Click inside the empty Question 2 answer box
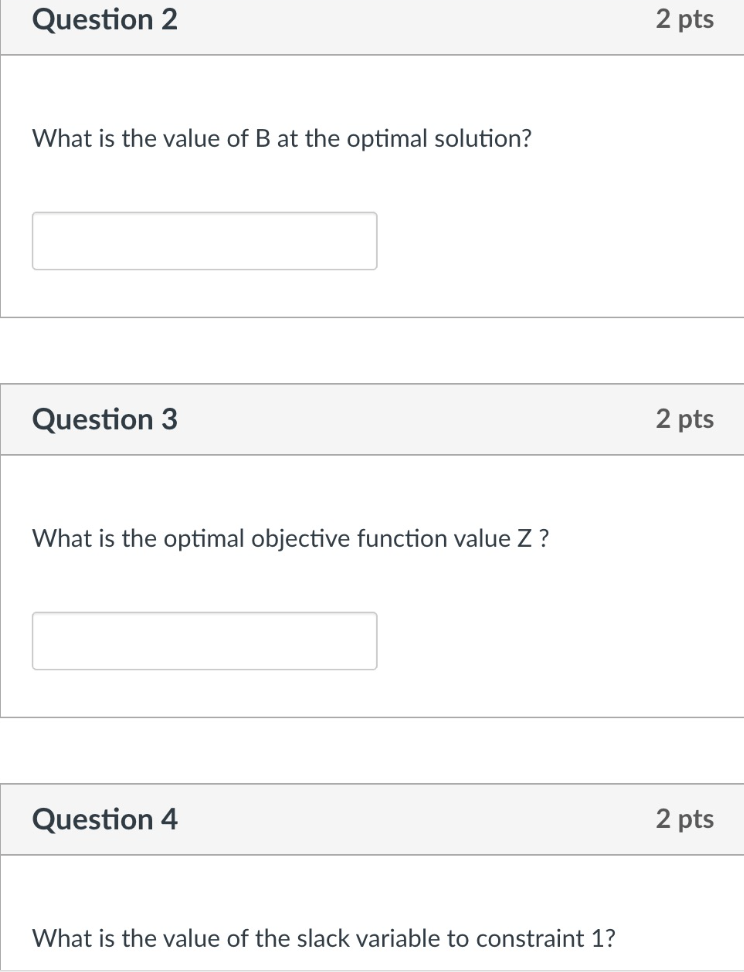Screen dimensions: 744x972 click(205, 240)
